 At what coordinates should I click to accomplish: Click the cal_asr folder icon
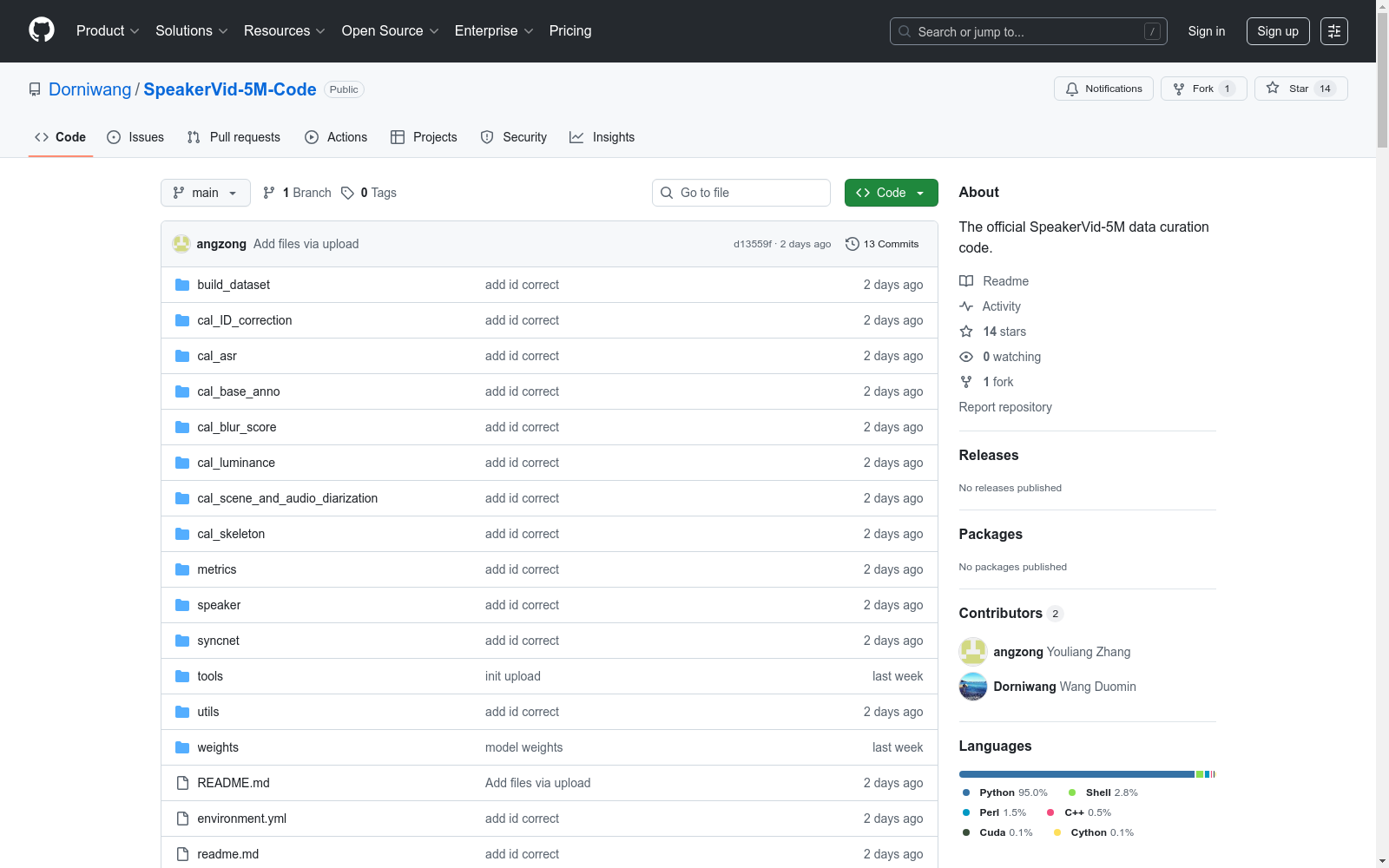tap(182, 356)
